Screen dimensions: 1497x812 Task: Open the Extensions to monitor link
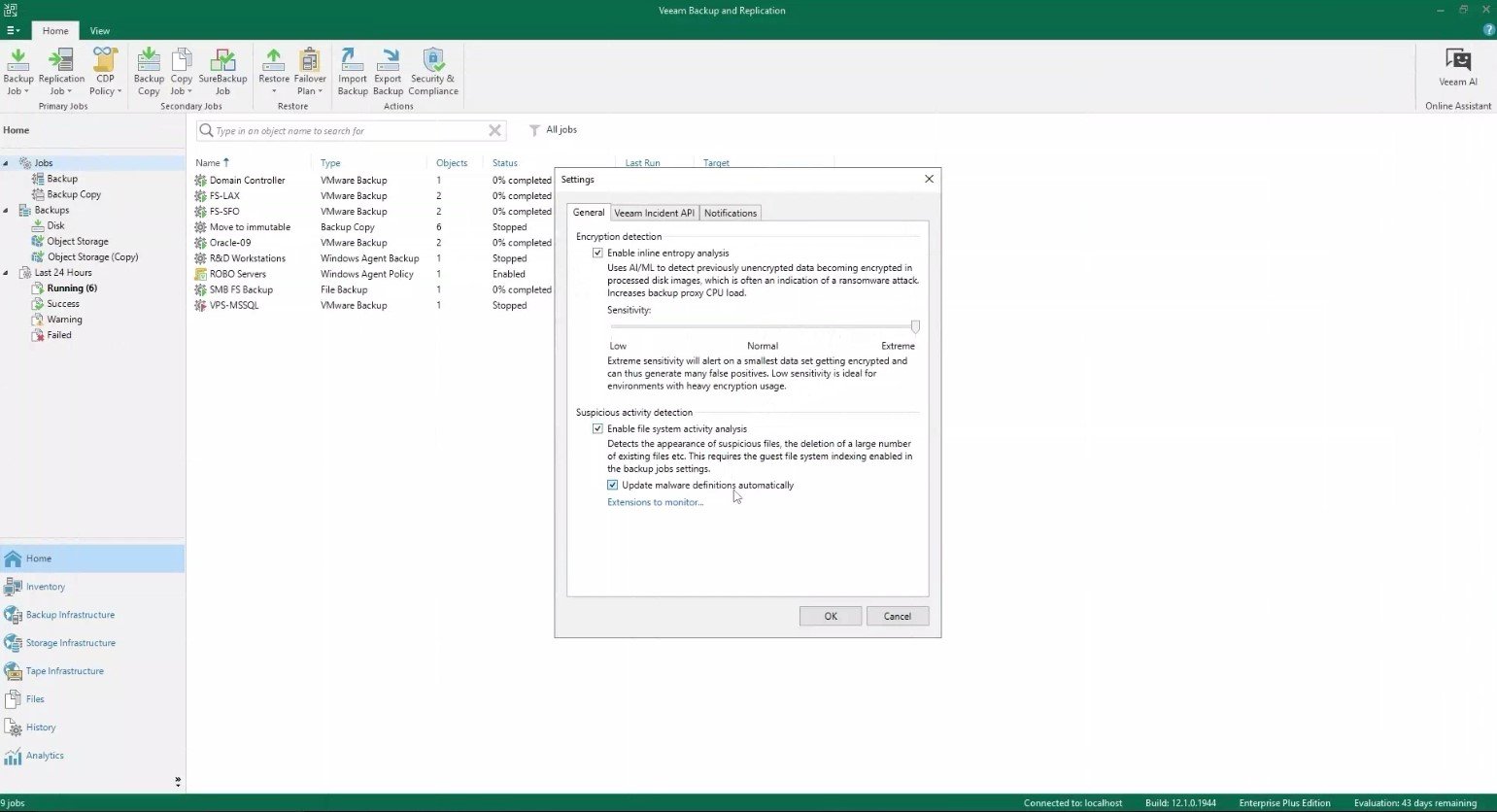[655, 502]
